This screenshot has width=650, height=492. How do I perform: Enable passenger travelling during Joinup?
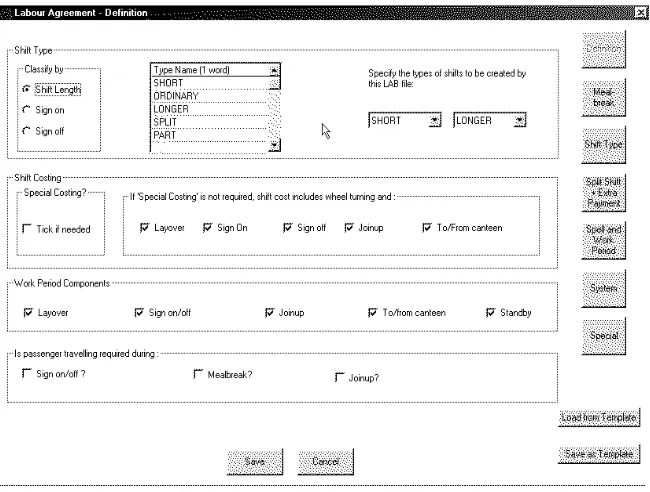pyautogui.click(x=339, y=377)
